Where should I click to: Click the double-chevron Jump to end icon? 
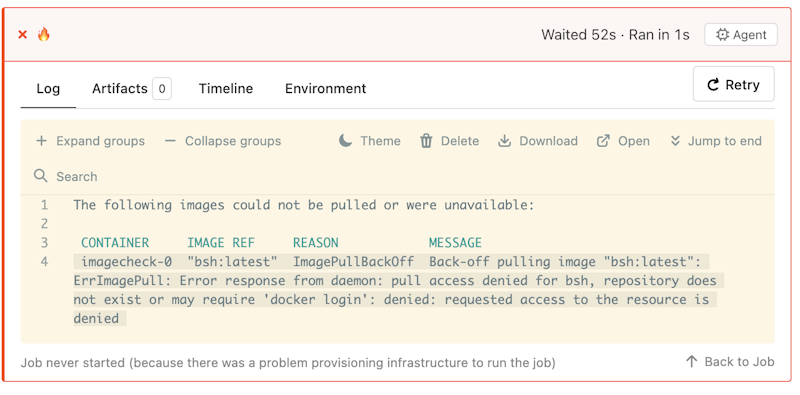tap(676, 141)
